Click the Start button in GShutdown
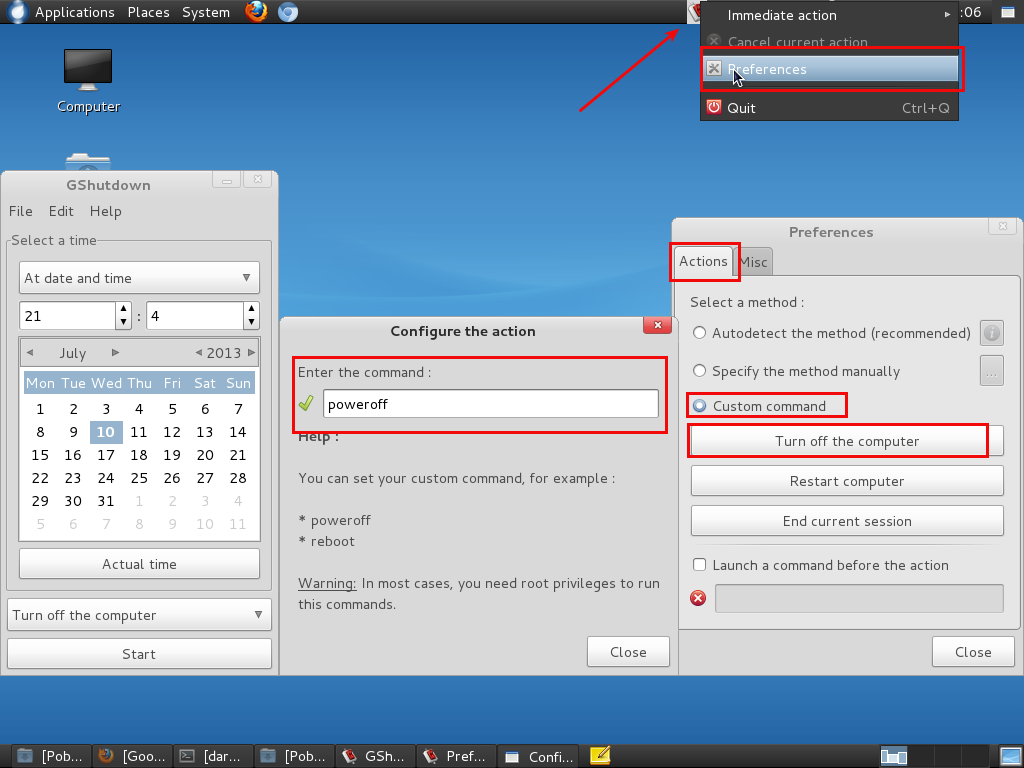The width and height of the screenshot is (1024, 768). 139,654
